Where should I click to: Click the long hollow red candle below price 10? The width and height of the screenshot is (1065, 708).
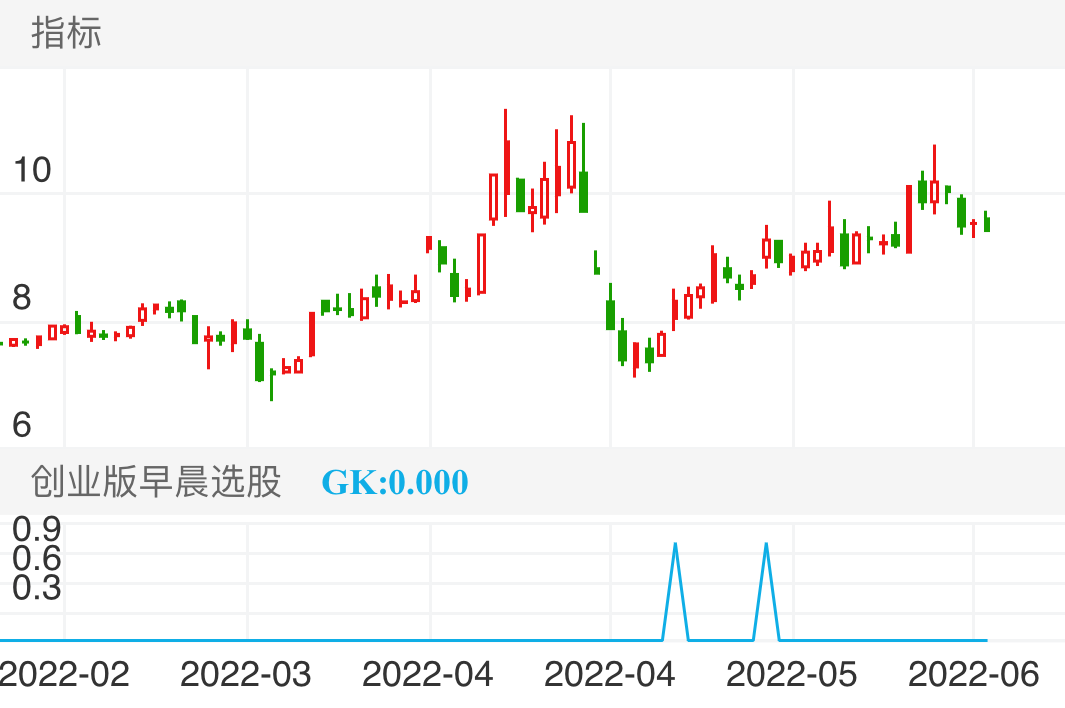click(x=481, y=264)
